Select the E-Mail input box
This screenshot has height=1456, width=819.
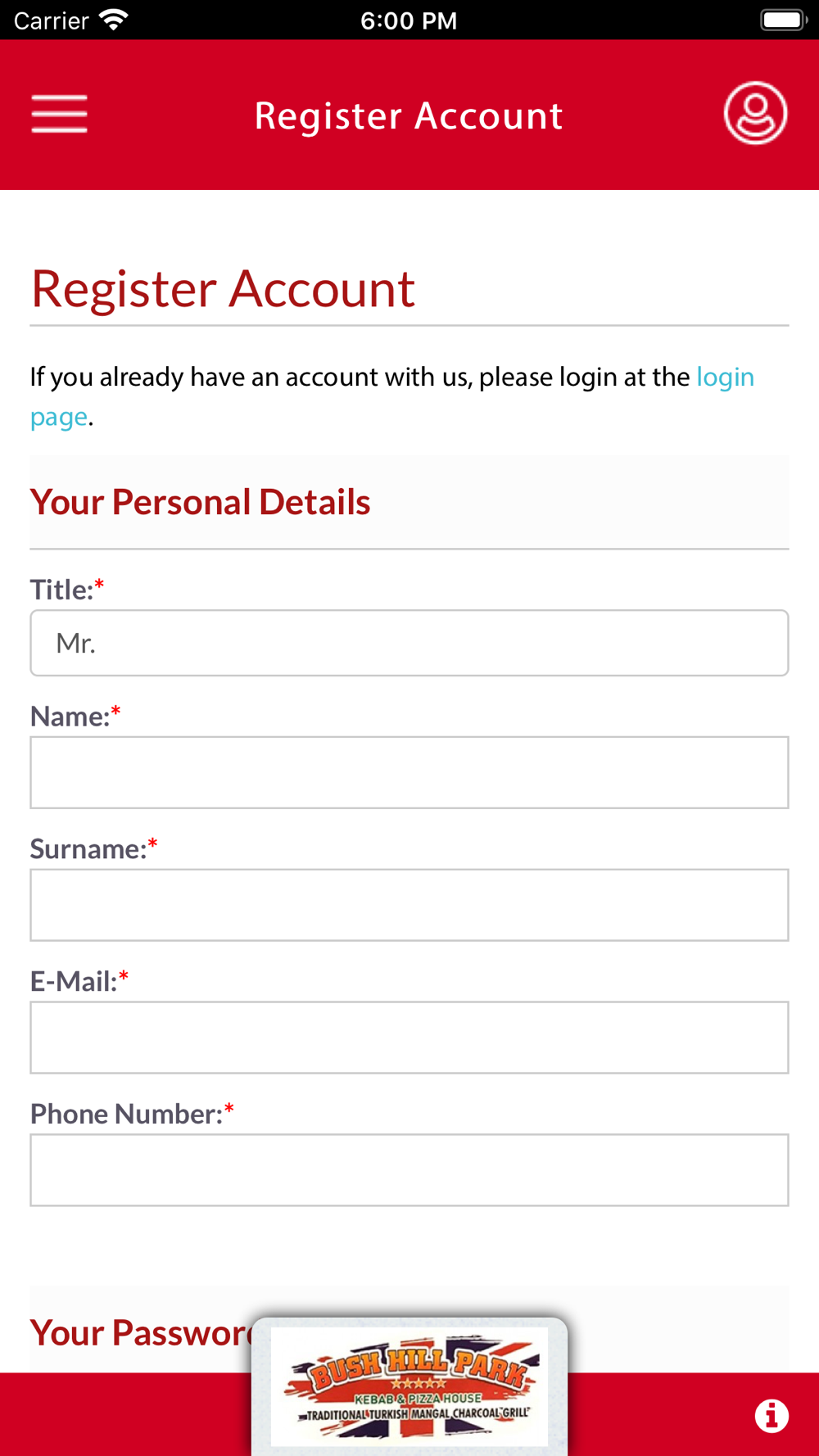(409, 1038)
